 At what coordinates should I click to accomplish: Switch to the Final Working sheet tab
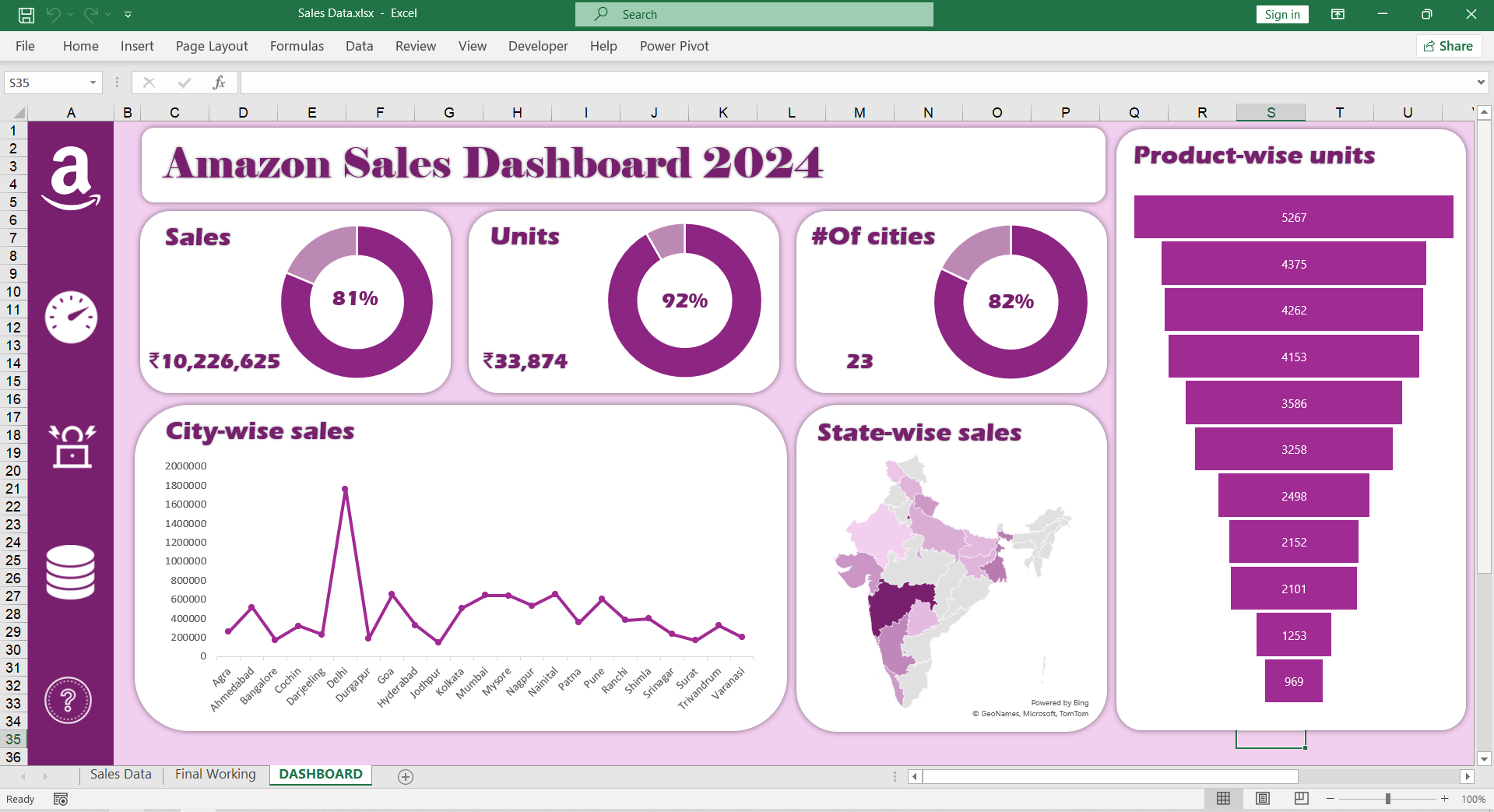[x=215, y=775]
